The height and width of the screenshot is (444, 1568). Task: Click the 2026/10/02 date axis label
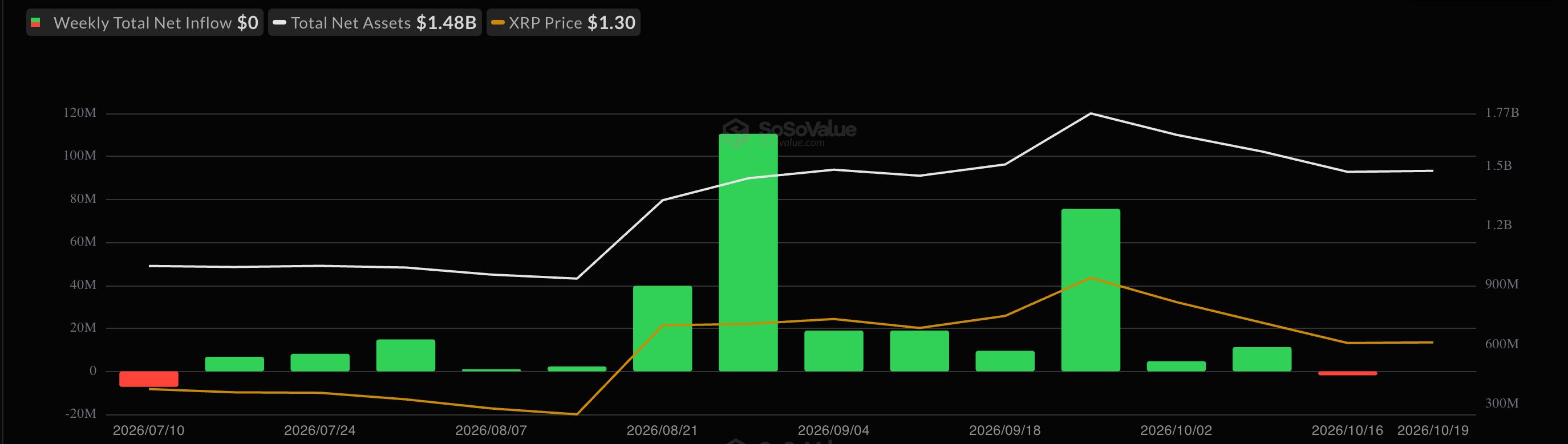pyautogui.click(x=1176, y=430)
